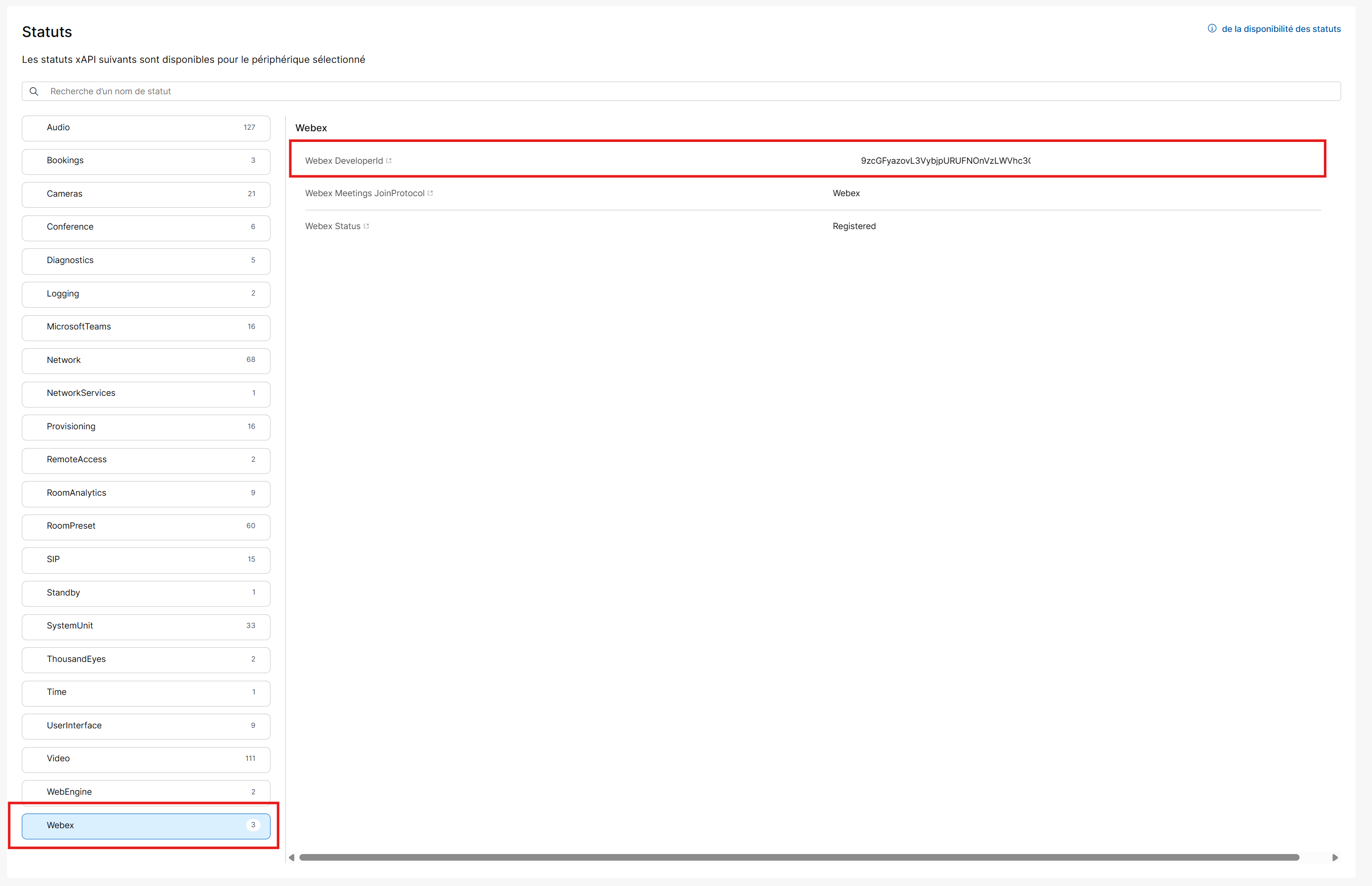Click the Webex Status row name
Viewport: 1372px width, 886px height.
tap(332, 226)
